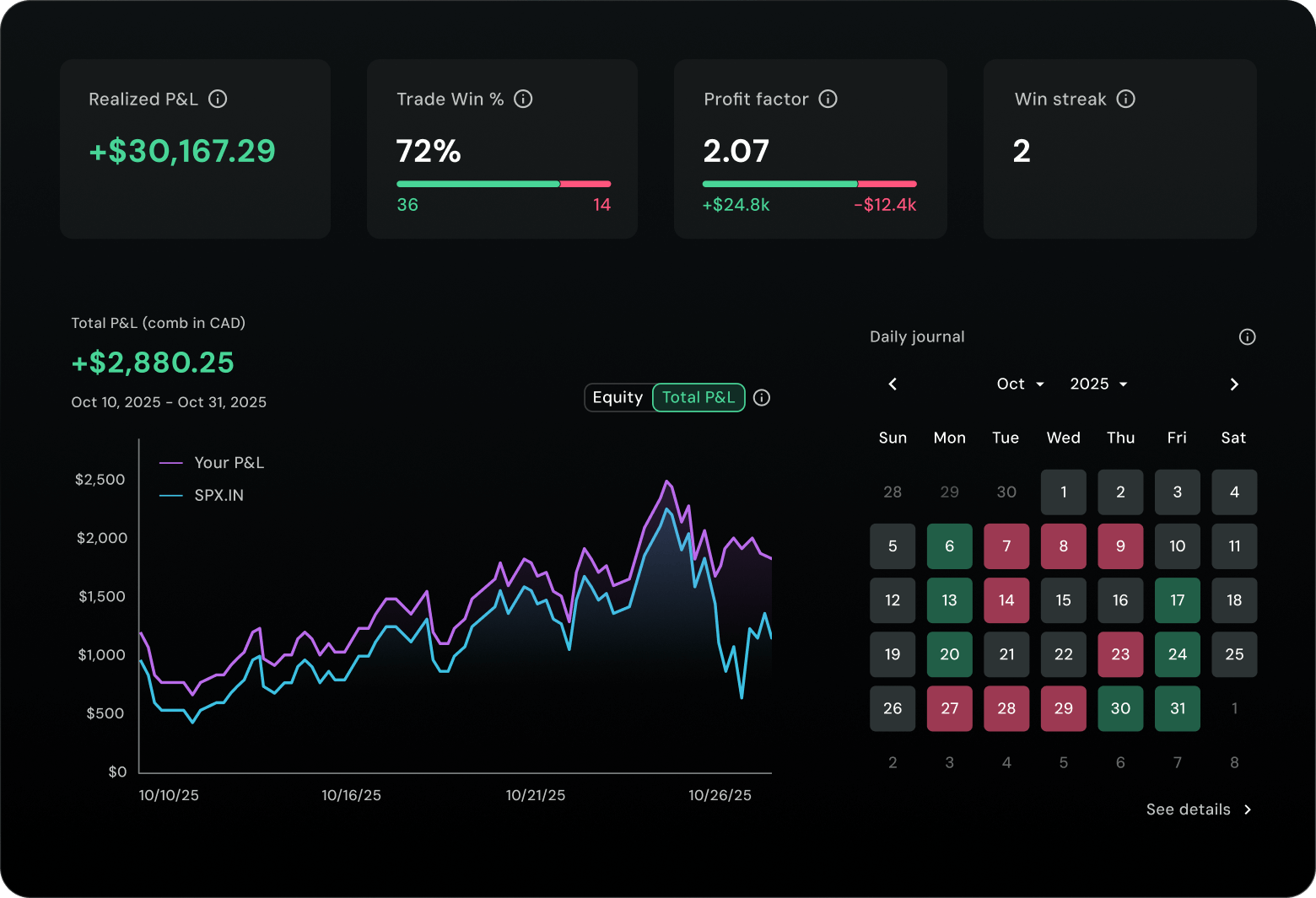Image resolution: width=1316 pixels, height=898 pixels.
Task: Enable the Total P&L chart view
Action: tap(698, 397)
